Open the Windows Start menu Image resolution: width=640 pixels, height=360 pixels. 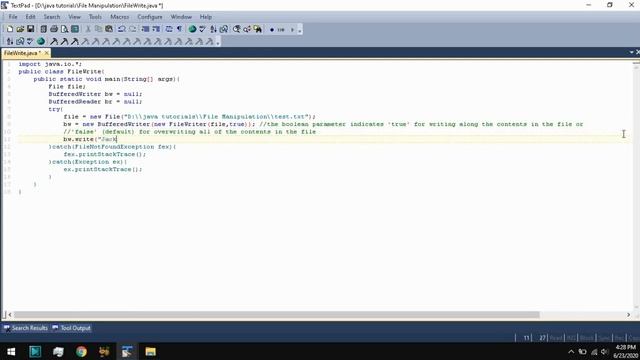[x=11, y=351]
